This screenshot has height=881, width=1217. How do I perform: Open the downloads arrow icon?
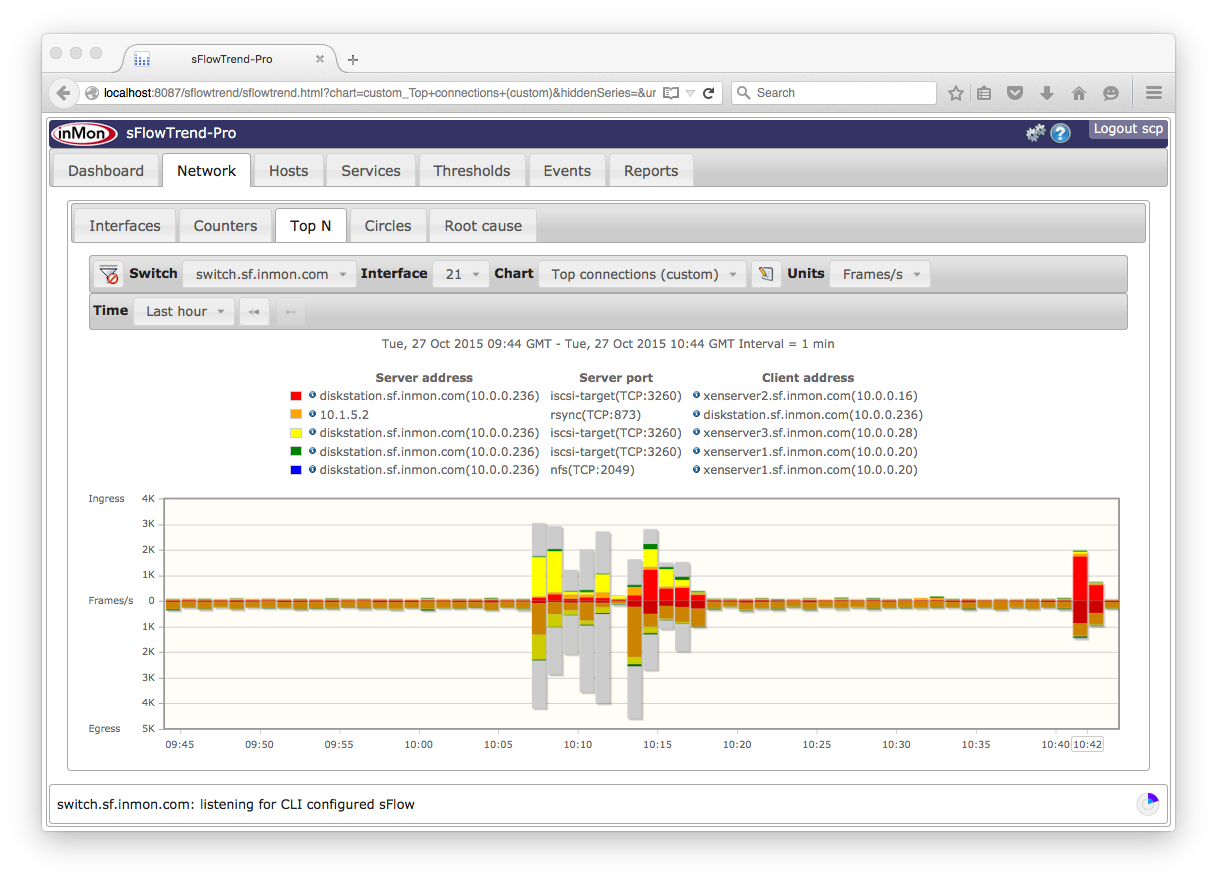click(1047, 93)
